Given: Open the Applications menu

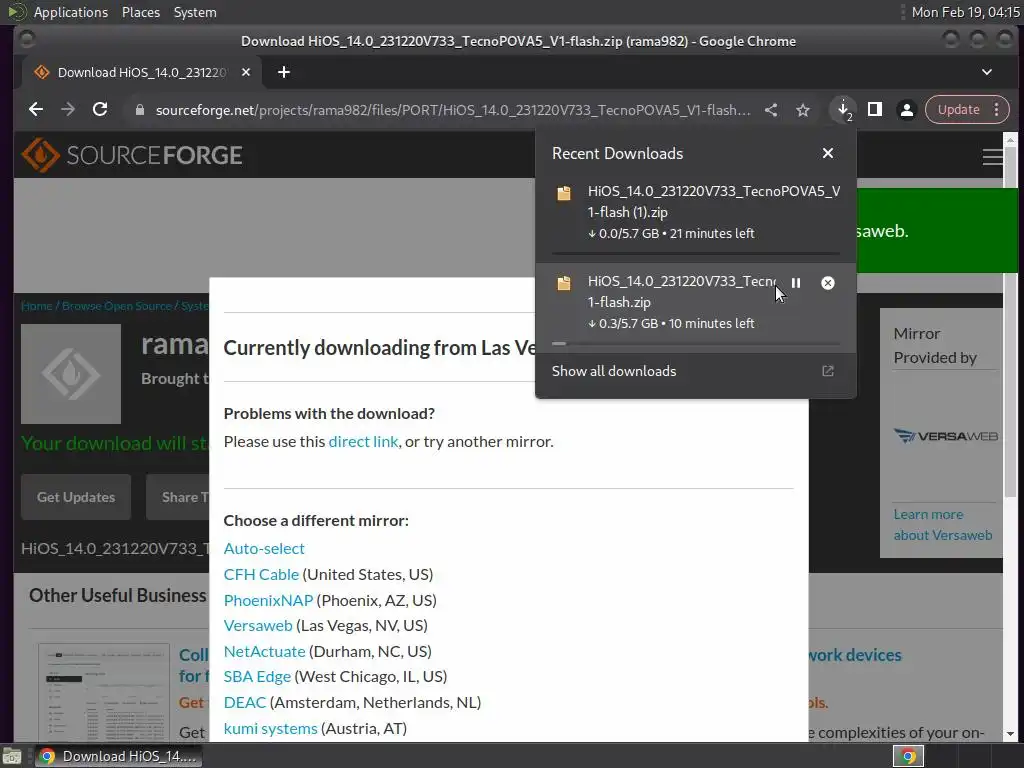Looking at the screenshot, I should pos(71,12).
